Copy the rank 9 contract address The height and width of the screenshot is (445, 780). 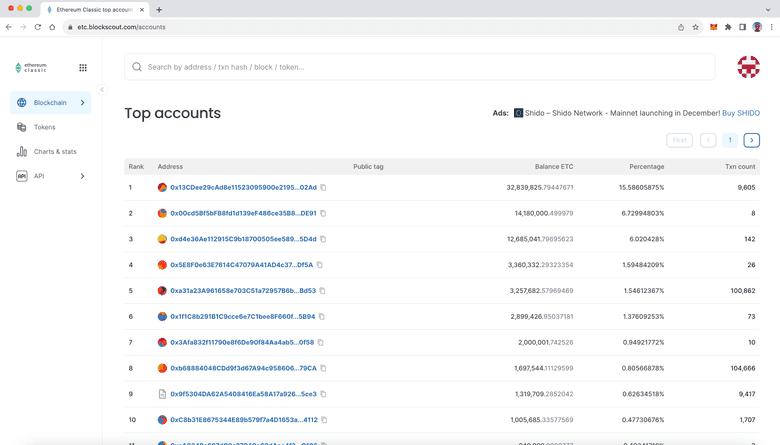(x=323, y=394)
